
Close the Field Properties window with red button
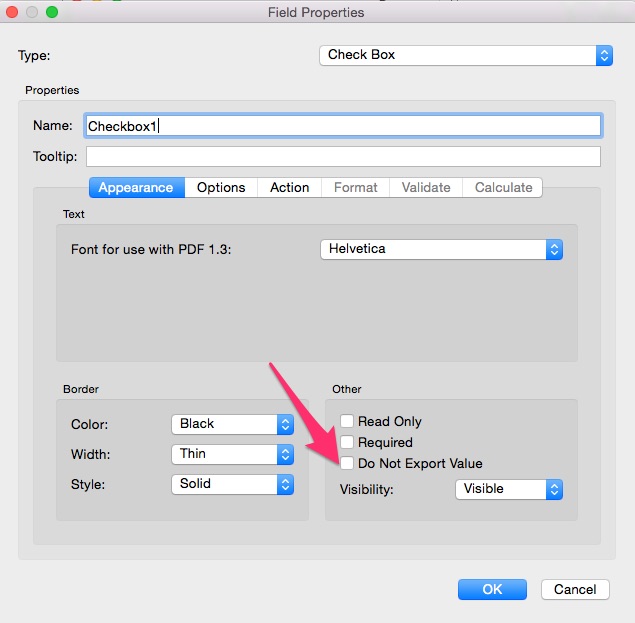[13, 12]
